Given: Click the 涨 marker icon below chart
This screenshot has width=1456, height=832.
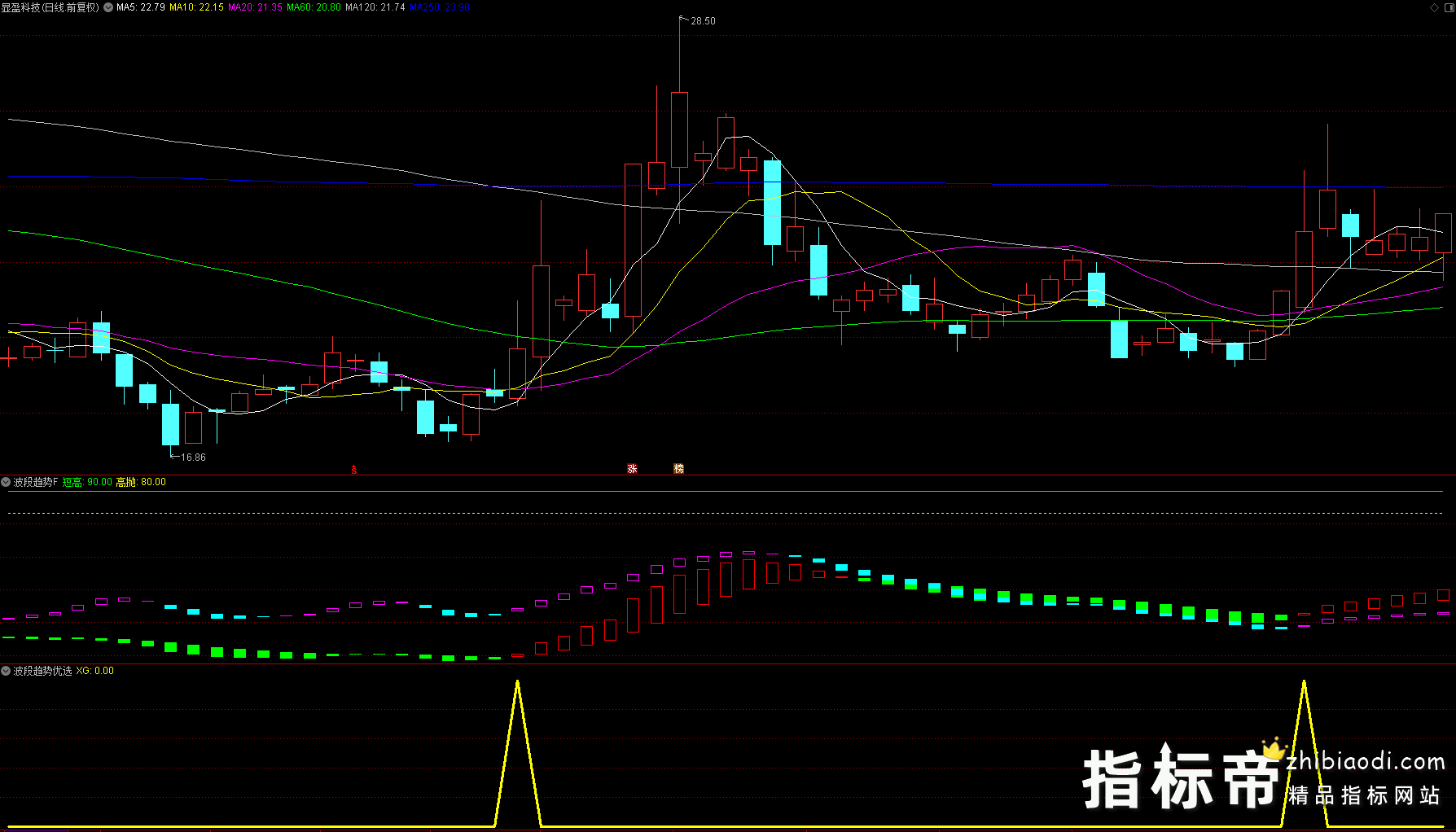Looking at the screenshot, I should tap(632, 469).
